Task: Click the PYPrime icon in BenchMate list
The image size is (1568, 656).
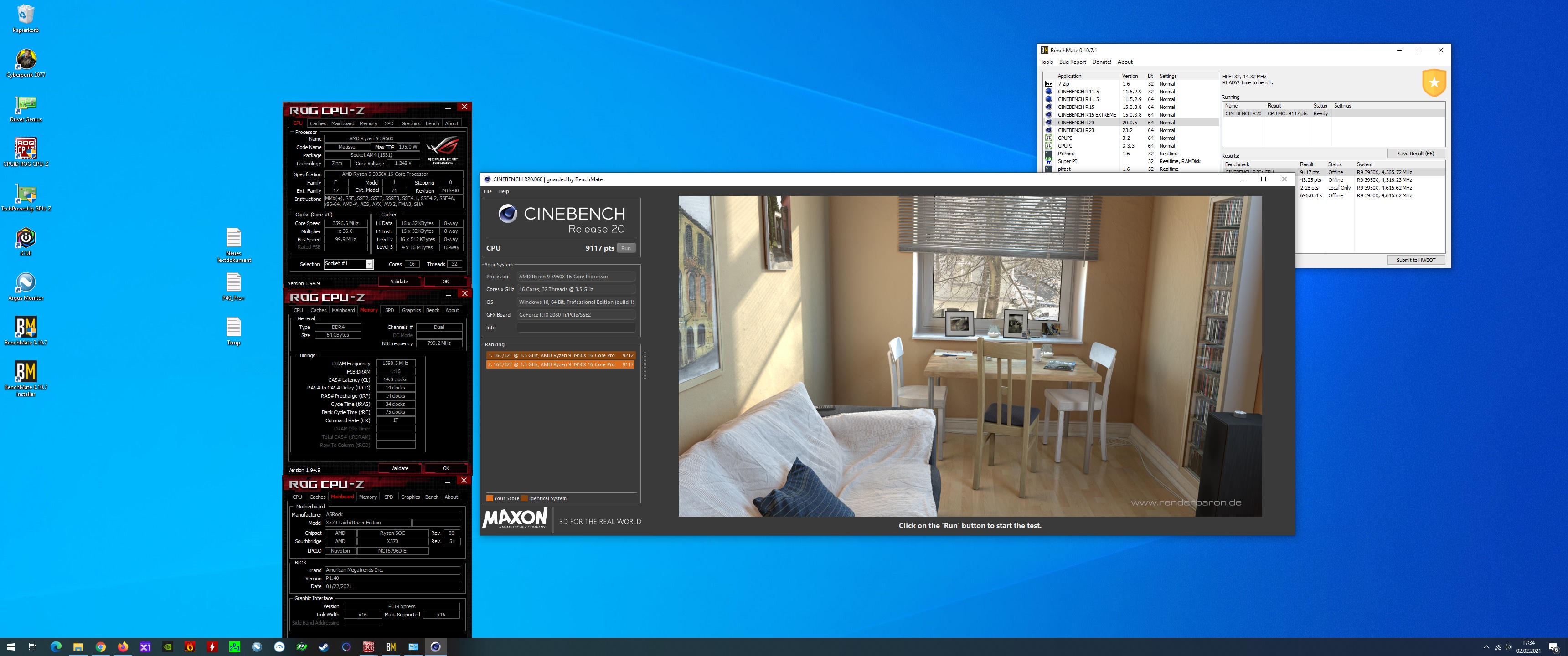Action: coord(1049,154)
